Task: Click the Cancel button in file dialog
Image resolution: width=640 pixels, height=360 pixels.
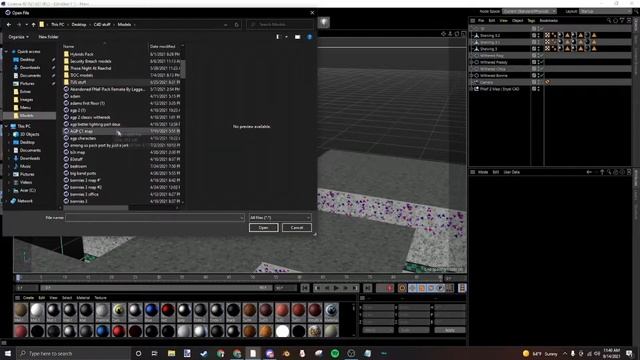Action: 297,228
